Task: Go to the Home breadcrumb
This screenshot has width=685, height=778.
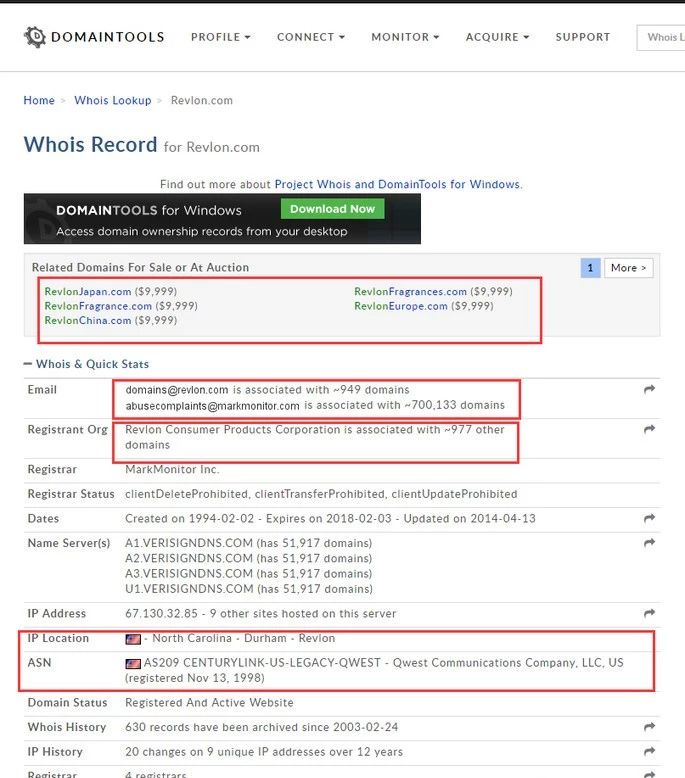Action: point(39,100)
